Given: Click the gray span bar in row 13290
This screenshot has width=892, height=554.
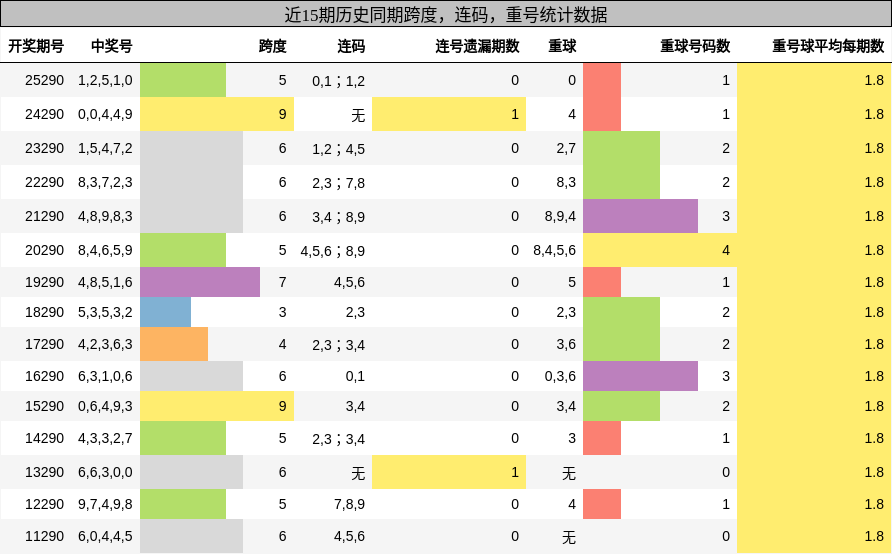Looking at the screenshot, I should point(191,472).
